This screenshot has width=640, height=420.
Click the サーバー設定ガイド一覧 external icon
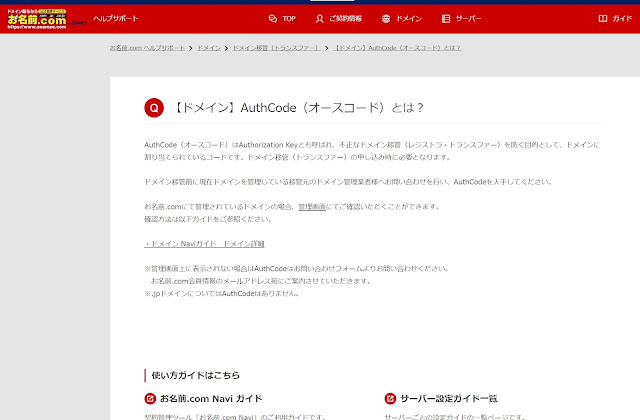coord(390,398)
